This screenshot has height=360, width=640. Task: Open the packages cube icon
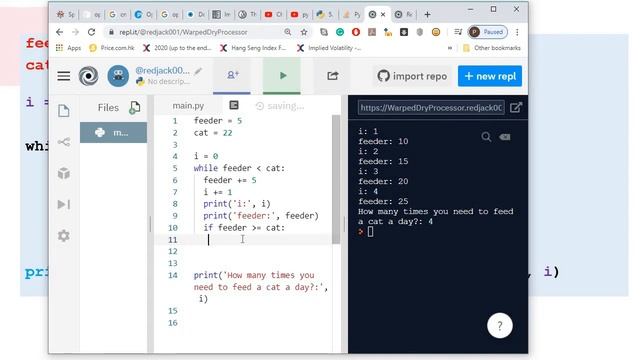point(64,173)
